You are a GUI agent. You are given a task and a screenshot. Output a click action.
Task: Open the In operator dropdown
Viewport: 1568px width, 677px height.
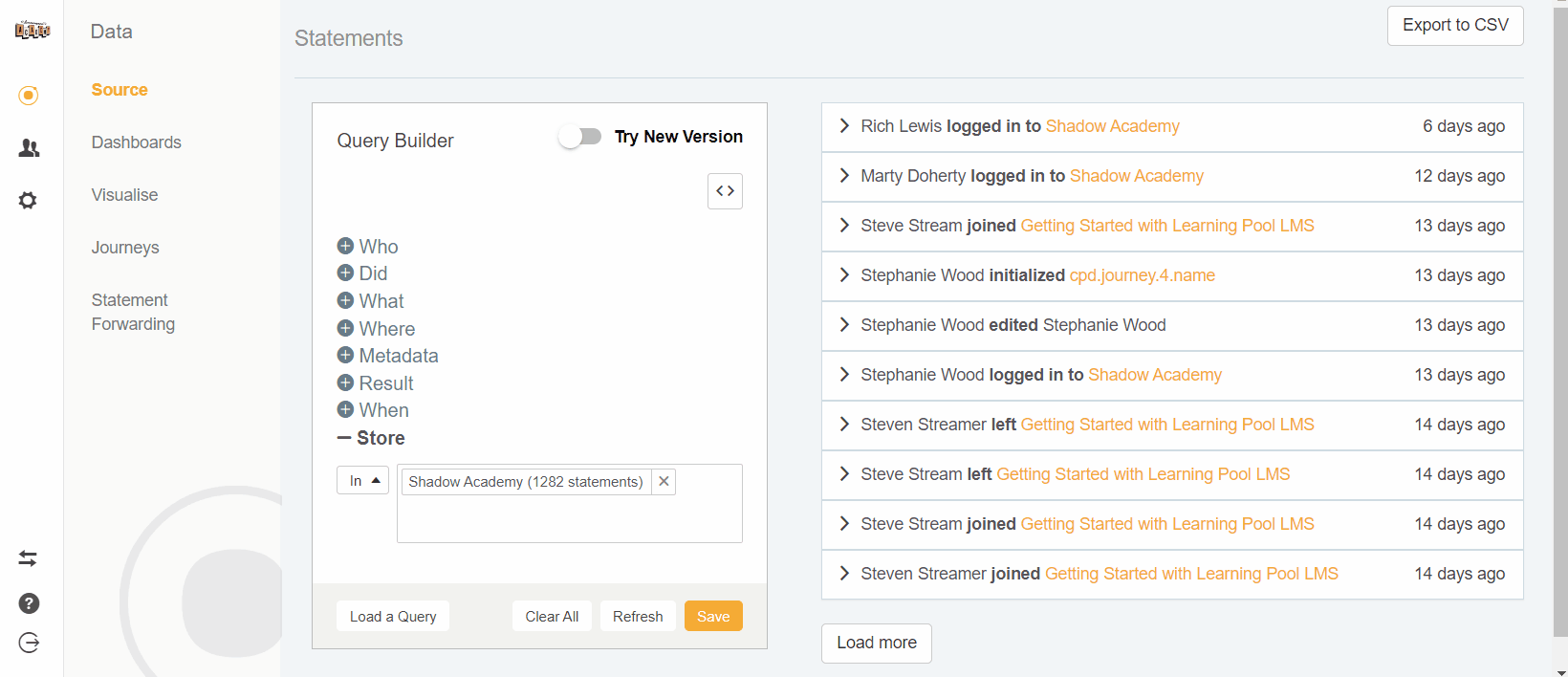(x=363, y=480)
